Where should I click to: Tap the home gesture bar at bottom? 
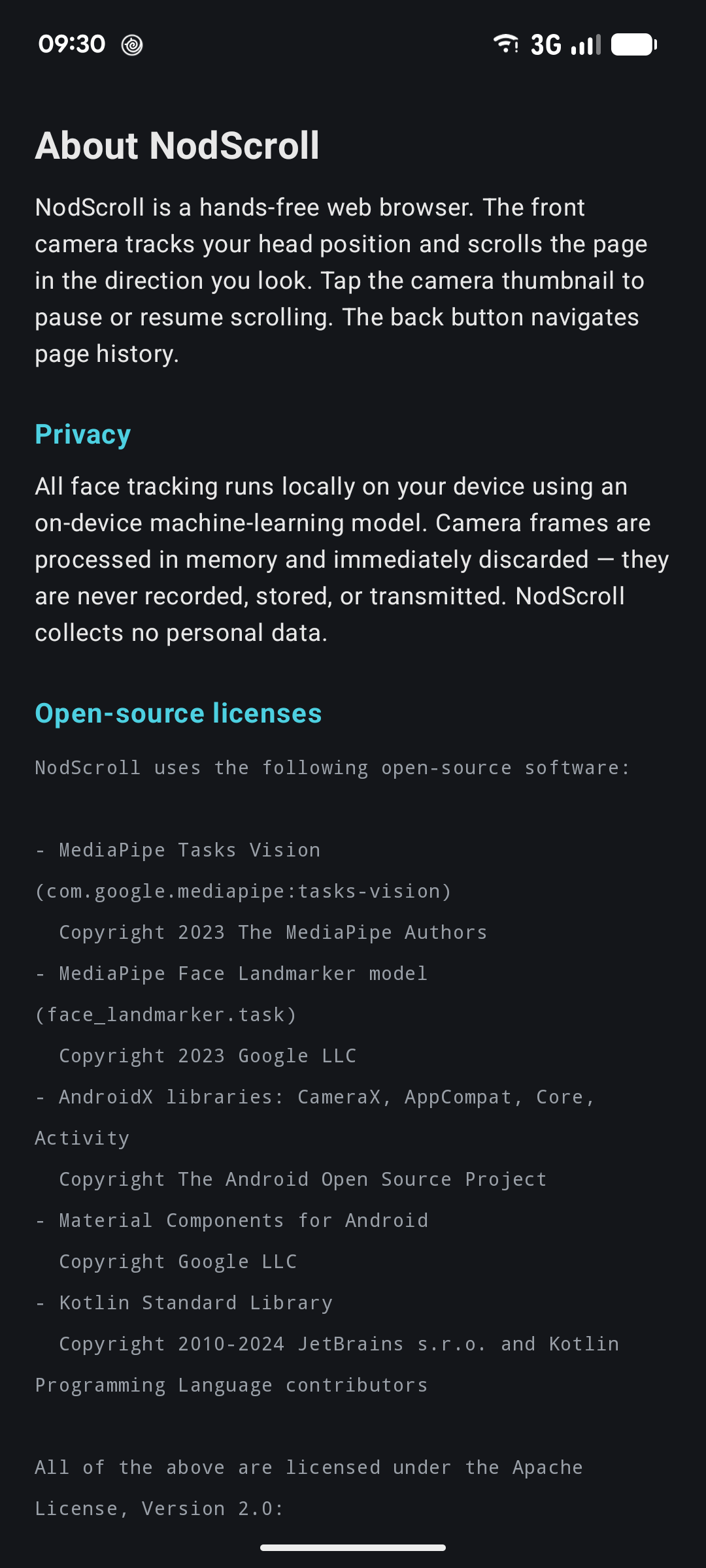pyautogui.click(x=353, y=1547)
